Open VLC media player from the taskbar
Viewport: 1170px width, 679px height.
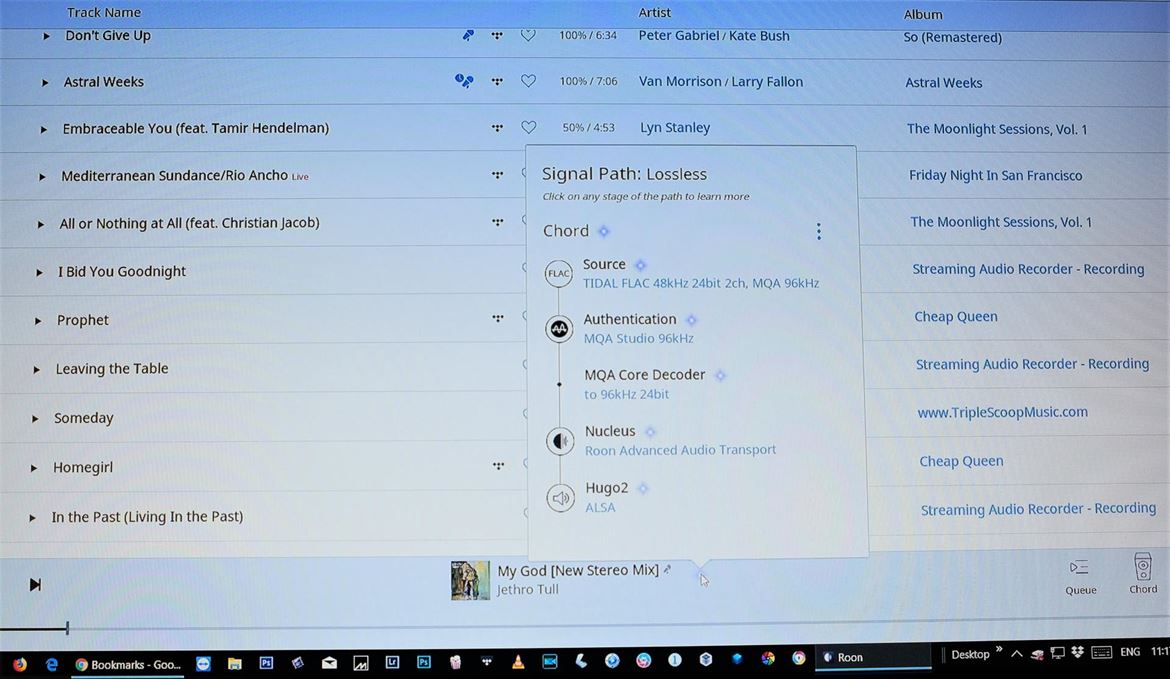point(518,662)
